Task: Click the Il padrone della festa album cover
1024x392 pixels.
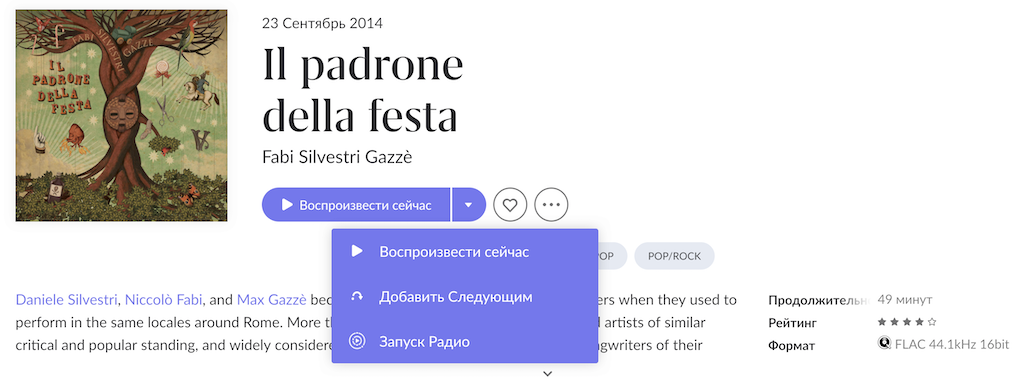Action: pos(121,116)
